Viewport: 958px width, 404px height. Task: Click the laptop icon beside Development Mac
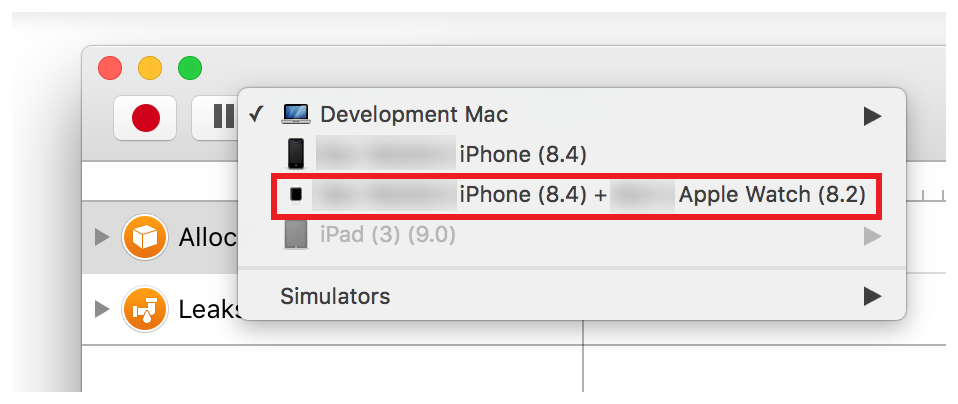297,115
